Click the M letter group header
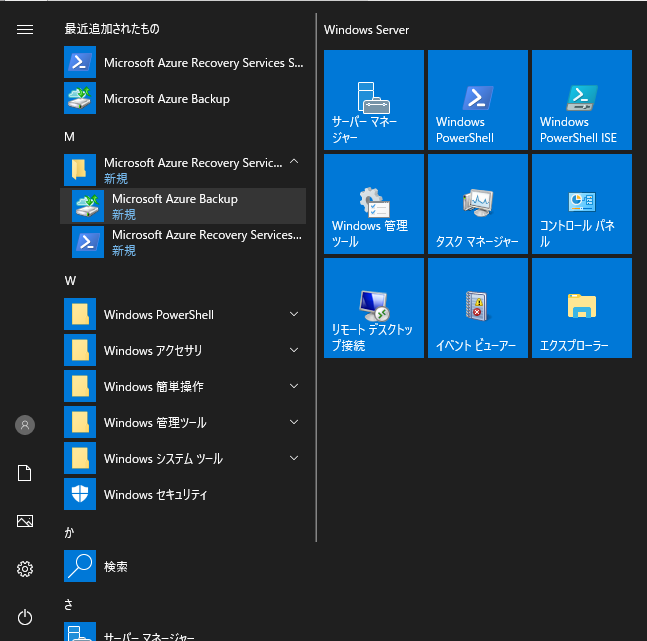 [69, 137]
